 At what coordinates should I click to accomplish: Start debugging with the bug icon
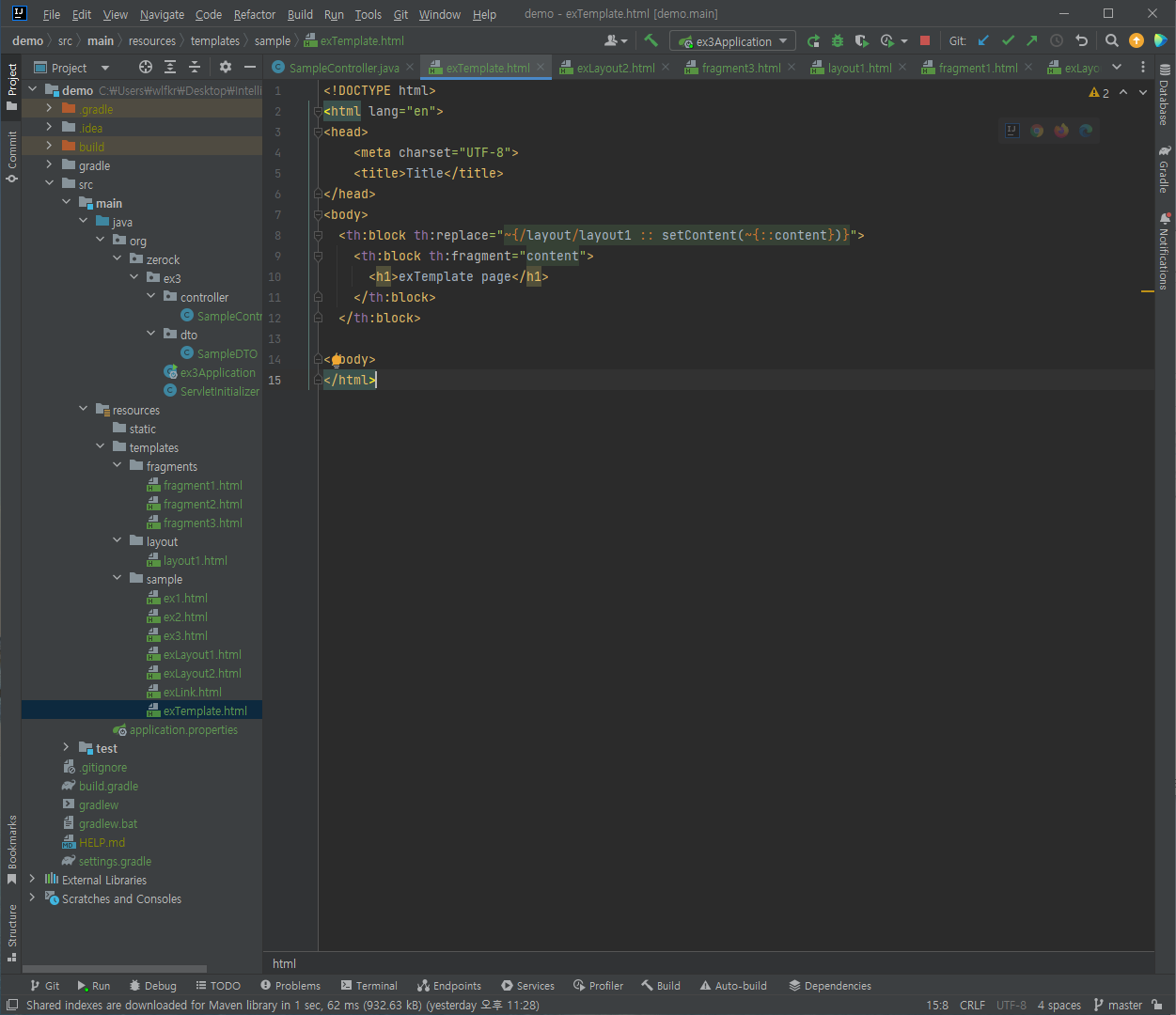click(x=838, y=40)
